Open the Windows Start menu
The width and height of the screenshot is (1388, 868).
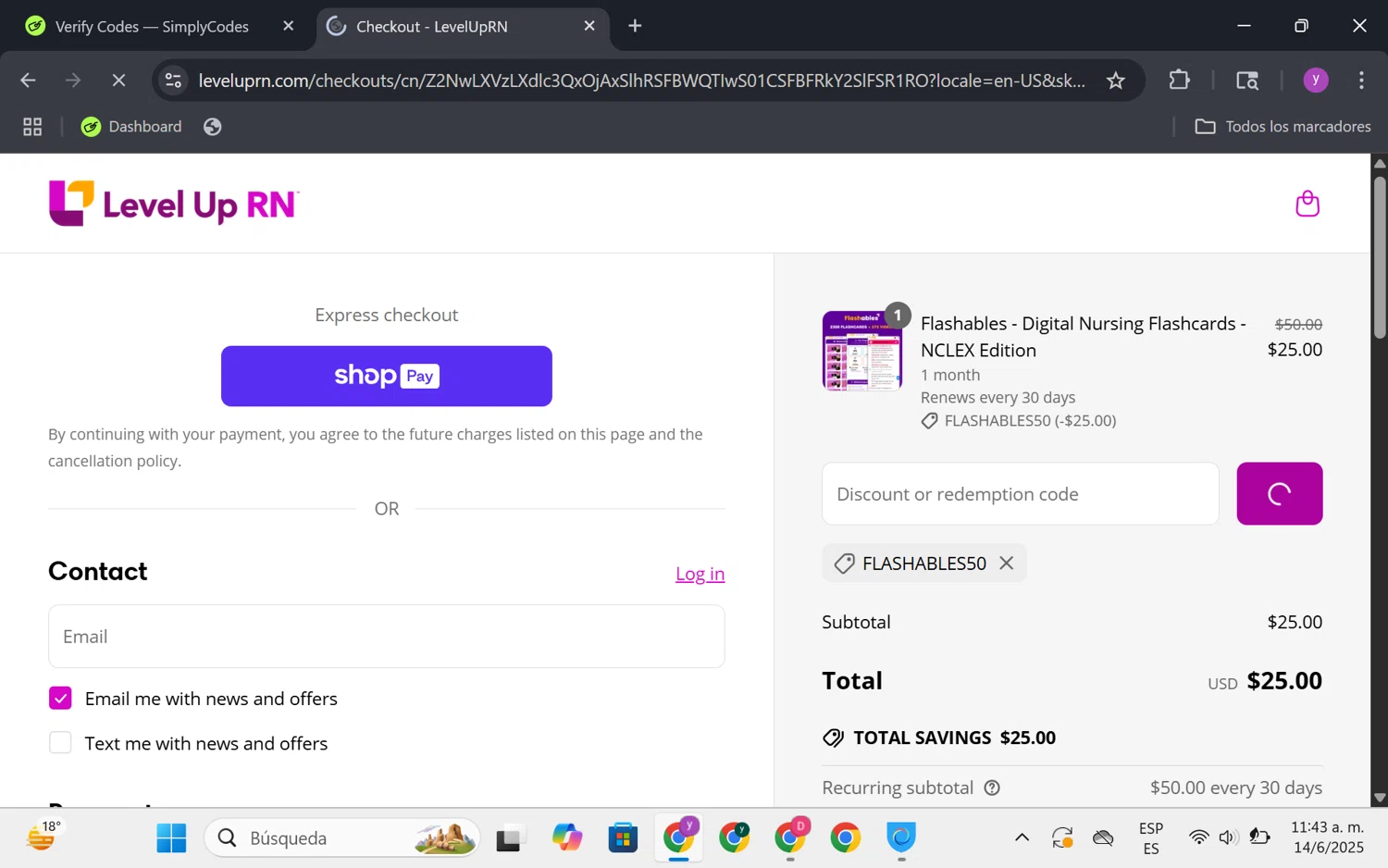171,838
